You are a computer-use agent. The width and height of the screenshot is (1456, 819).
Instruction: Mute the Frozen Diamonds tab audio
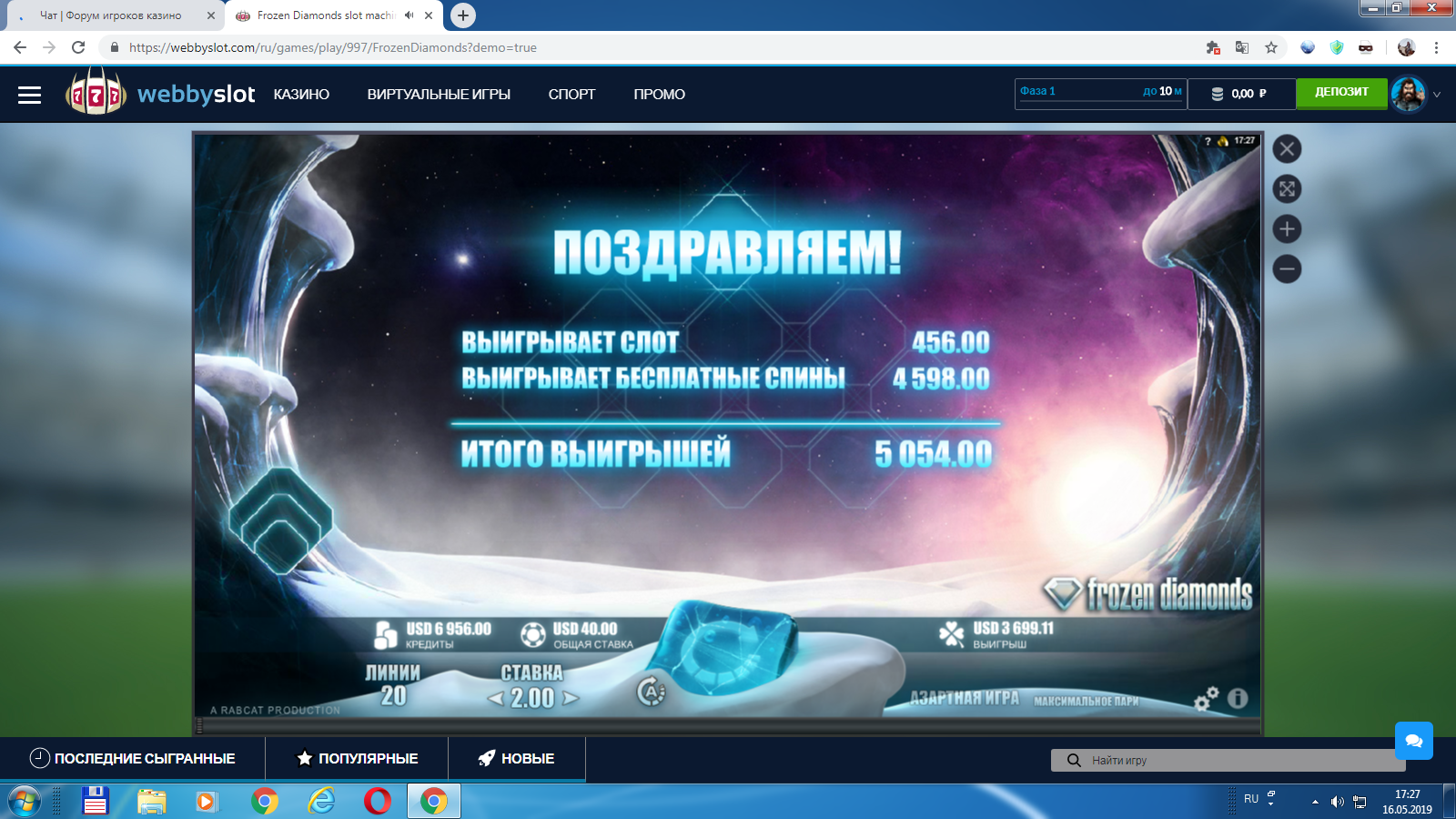[x=409, y=15]
